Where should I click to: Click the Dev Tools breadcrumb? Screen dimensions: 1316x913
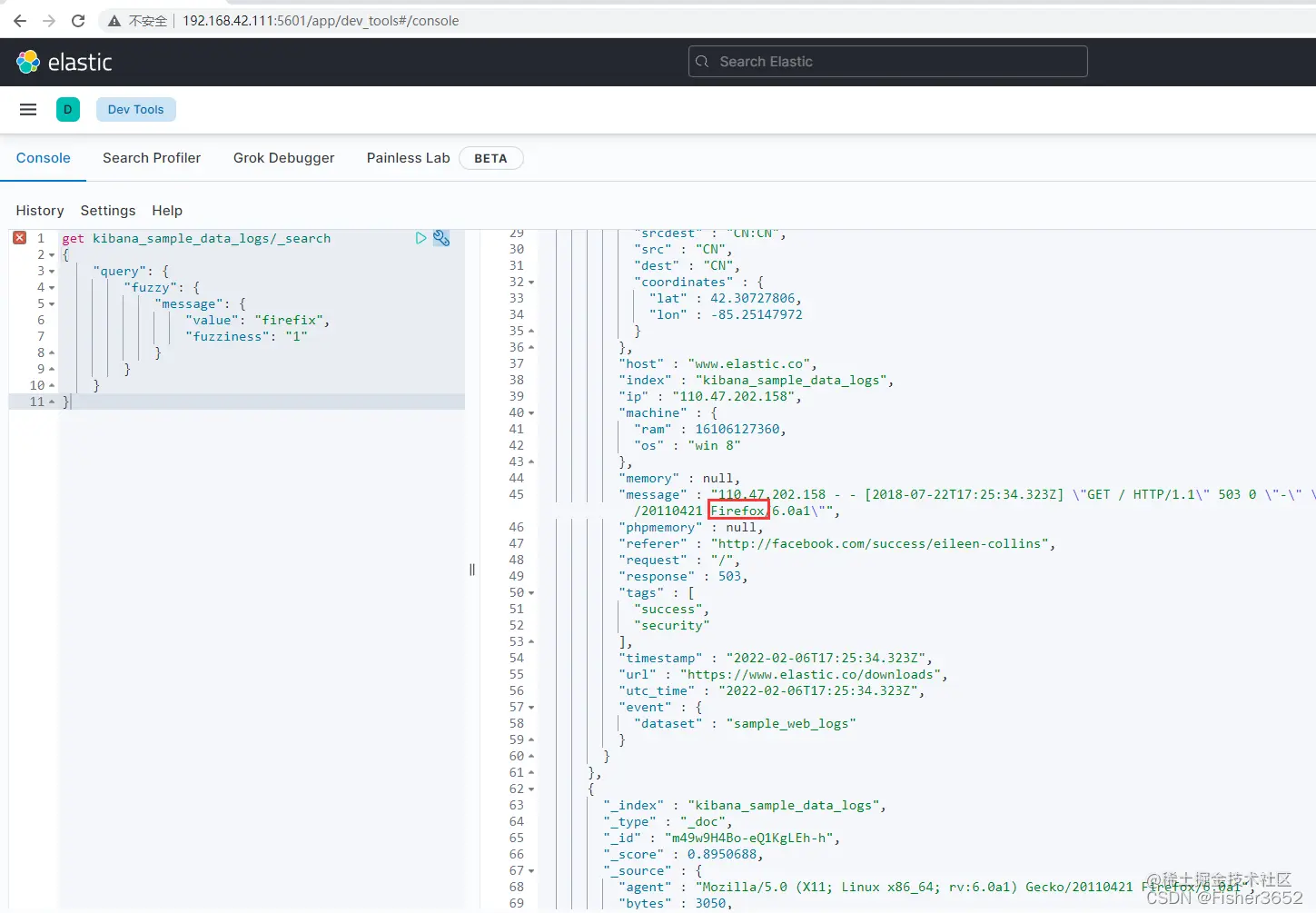point(136,109)
